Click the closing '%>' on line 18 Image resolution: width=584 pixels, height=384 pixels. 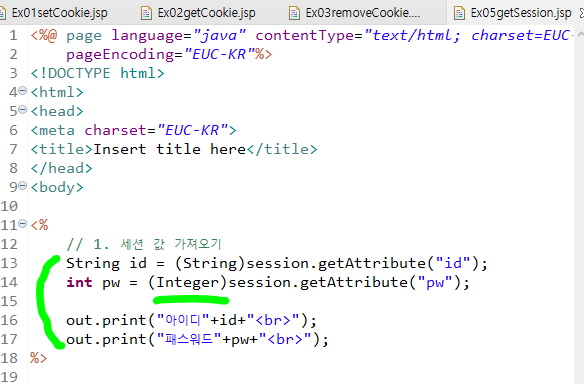(39, 358)
